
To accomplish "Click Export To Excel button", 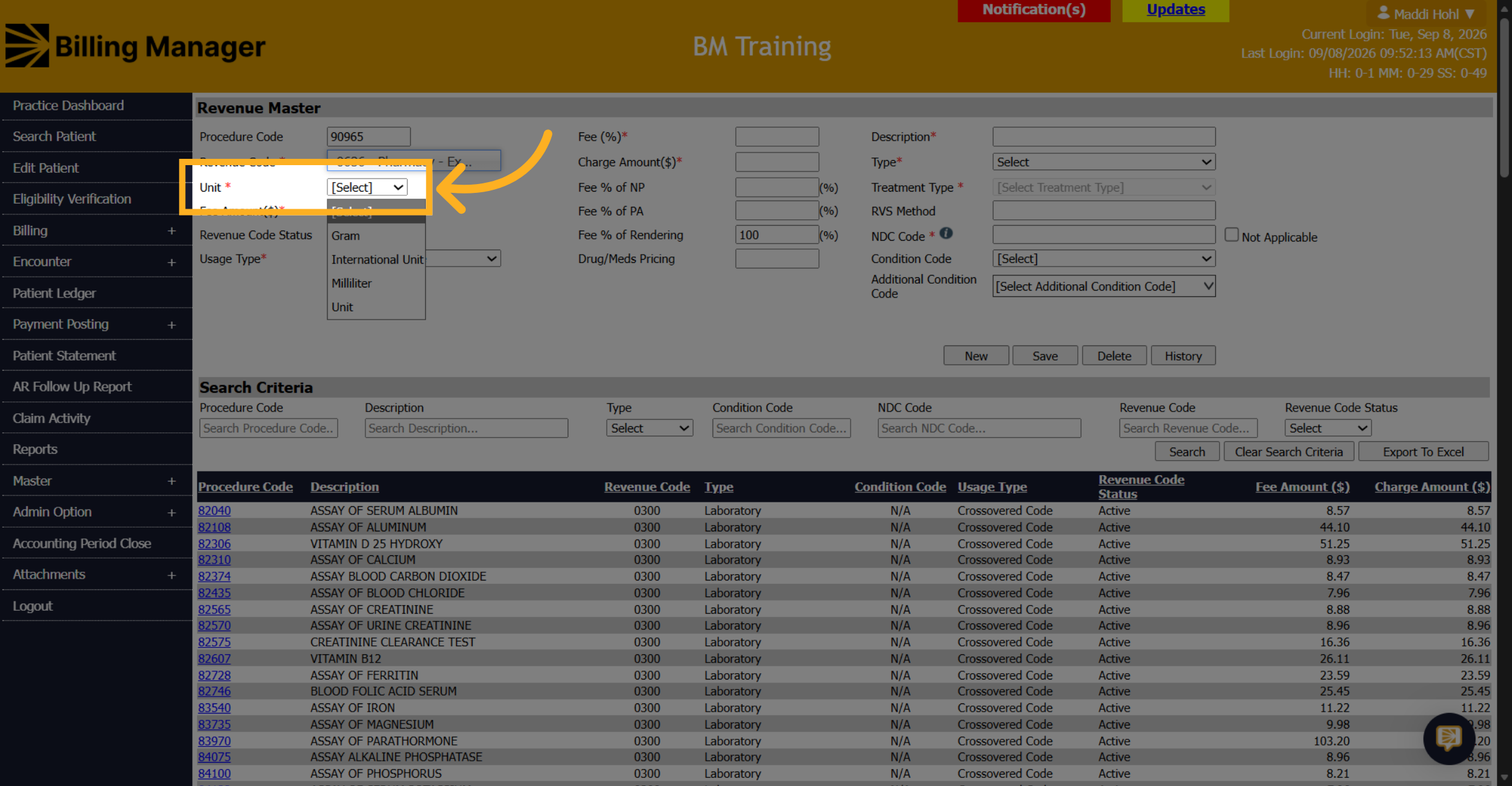I will click(x=1423, y=452).
